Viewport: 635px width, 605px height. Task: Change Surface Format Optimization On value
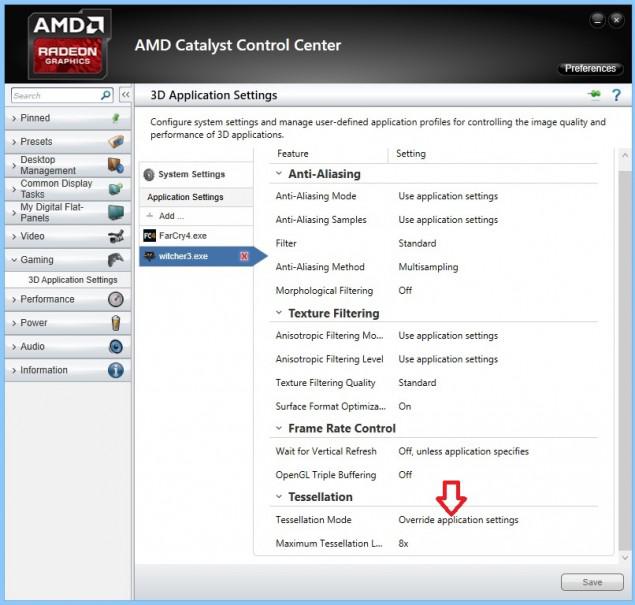point(405,407)
